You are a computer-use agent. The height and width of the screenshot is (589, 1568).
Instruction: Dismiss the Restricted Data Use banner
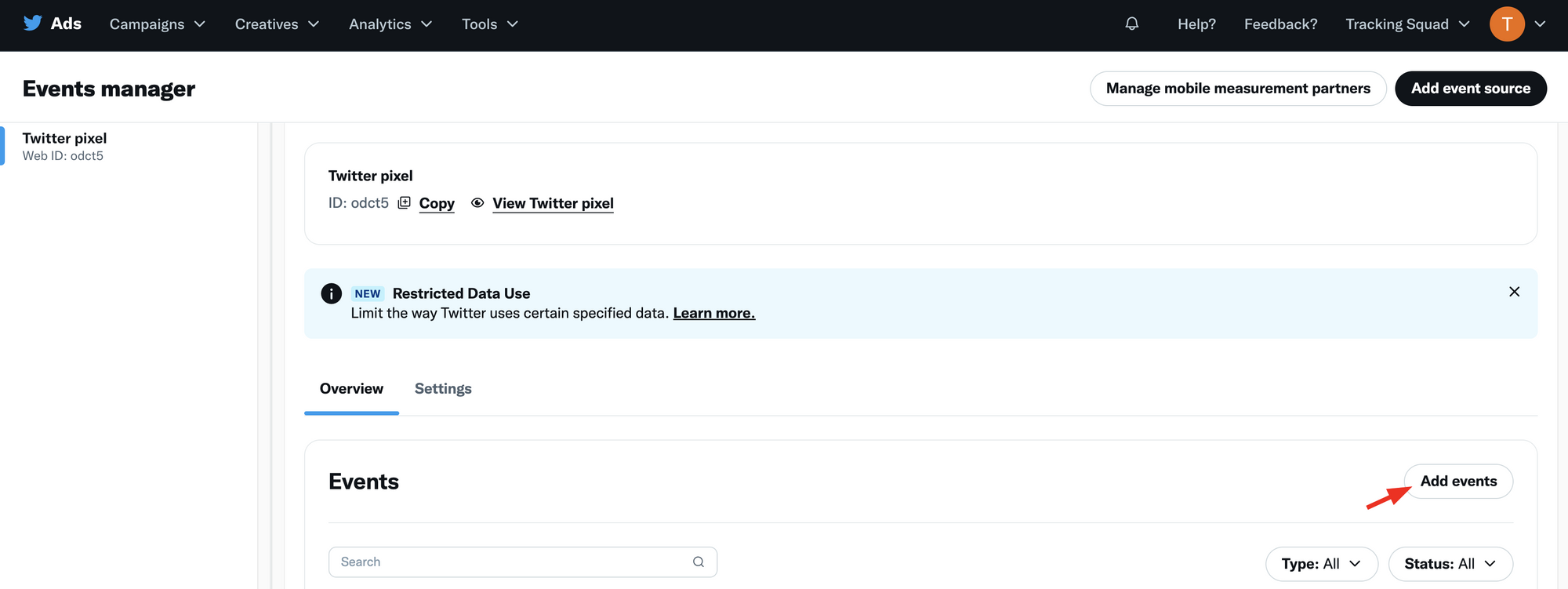[x=1514, y=292]
